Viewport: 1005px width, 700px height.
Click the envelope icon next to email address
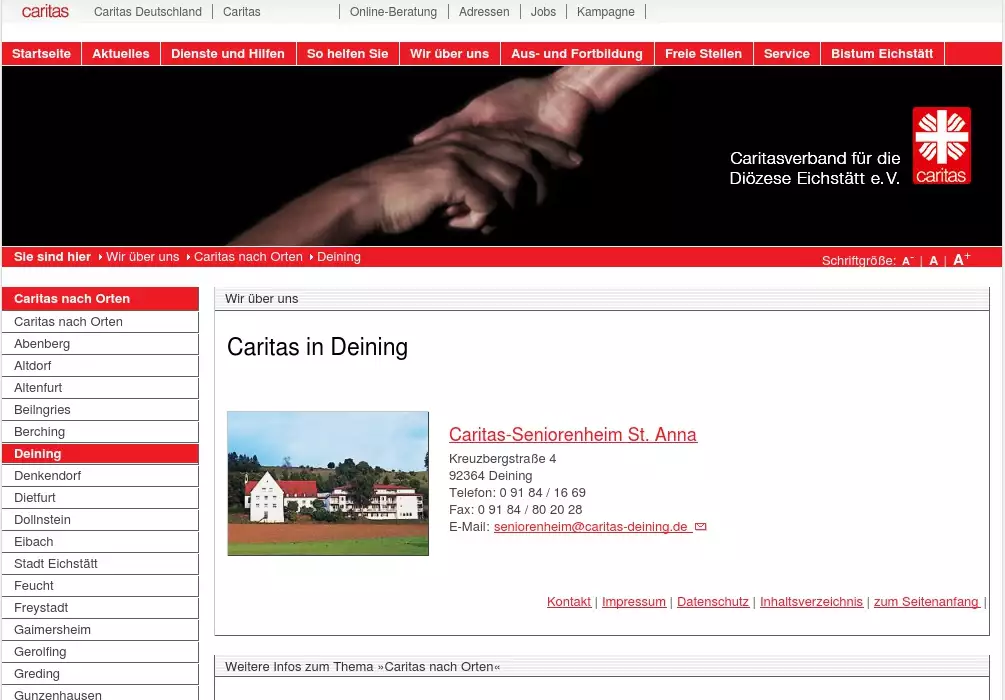700,527
